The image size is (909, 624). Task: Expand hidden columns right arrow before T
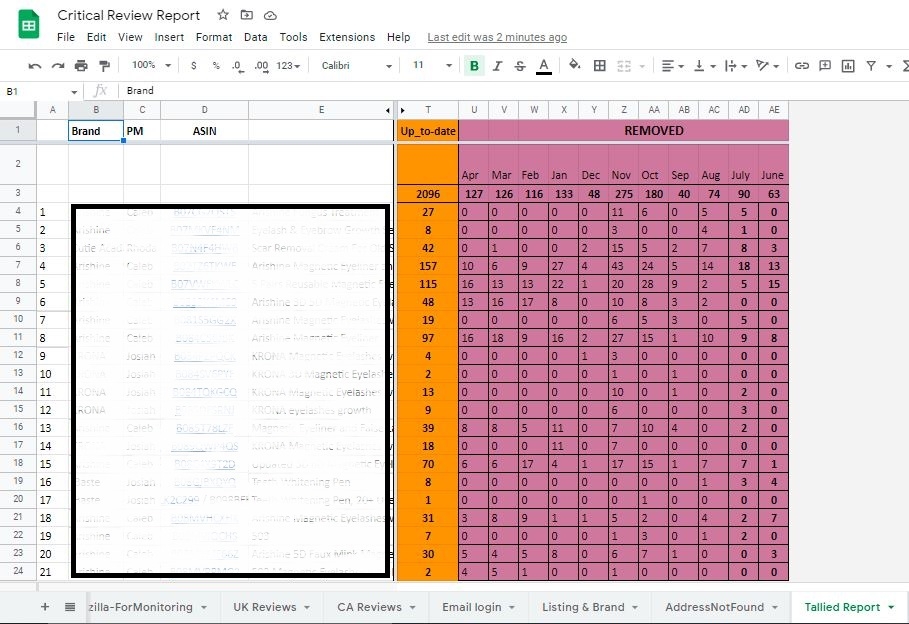pos(402,110)
